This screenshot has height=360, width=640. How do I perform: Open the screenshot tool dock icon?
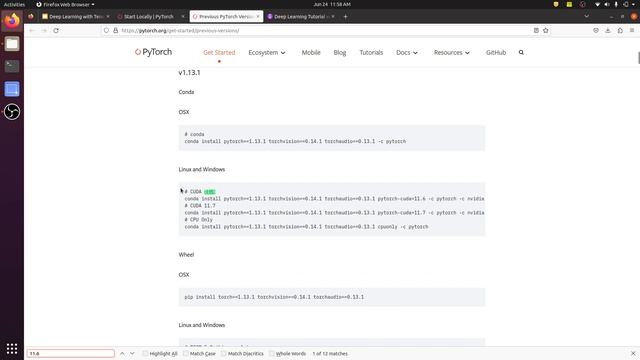click(x=12, y=89)
